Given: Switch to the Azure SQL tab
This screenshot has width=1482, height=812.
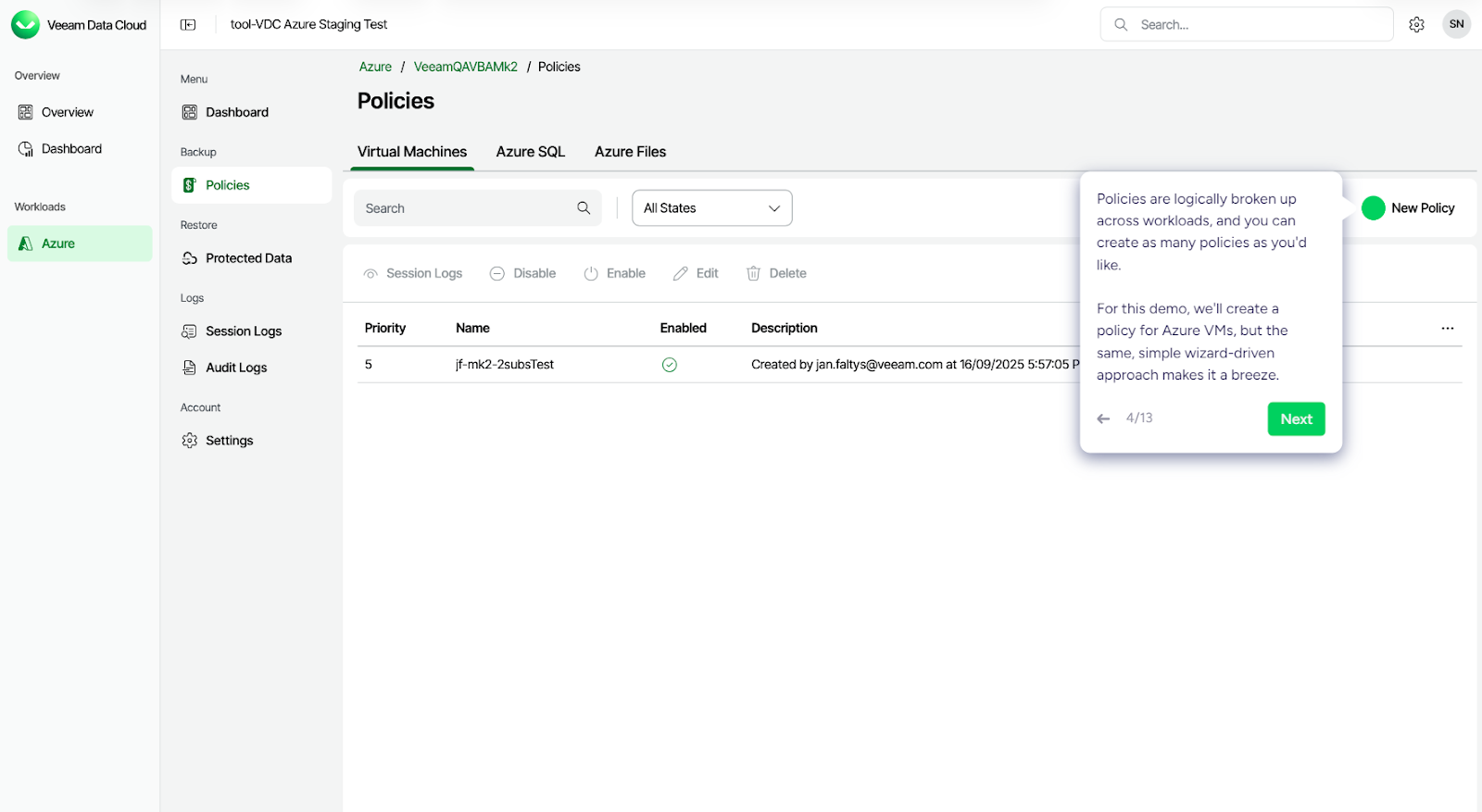Looking at the screenshot, I should click(x=531, y=152).
